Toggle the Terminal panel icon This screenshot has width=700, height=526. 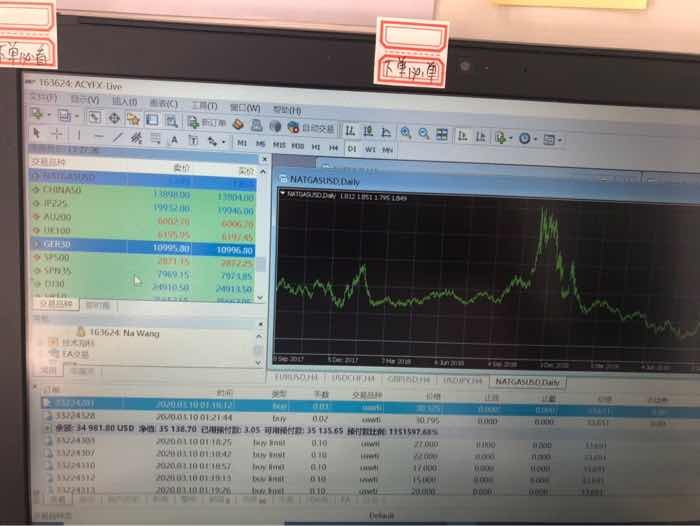[x=152, y=120]
